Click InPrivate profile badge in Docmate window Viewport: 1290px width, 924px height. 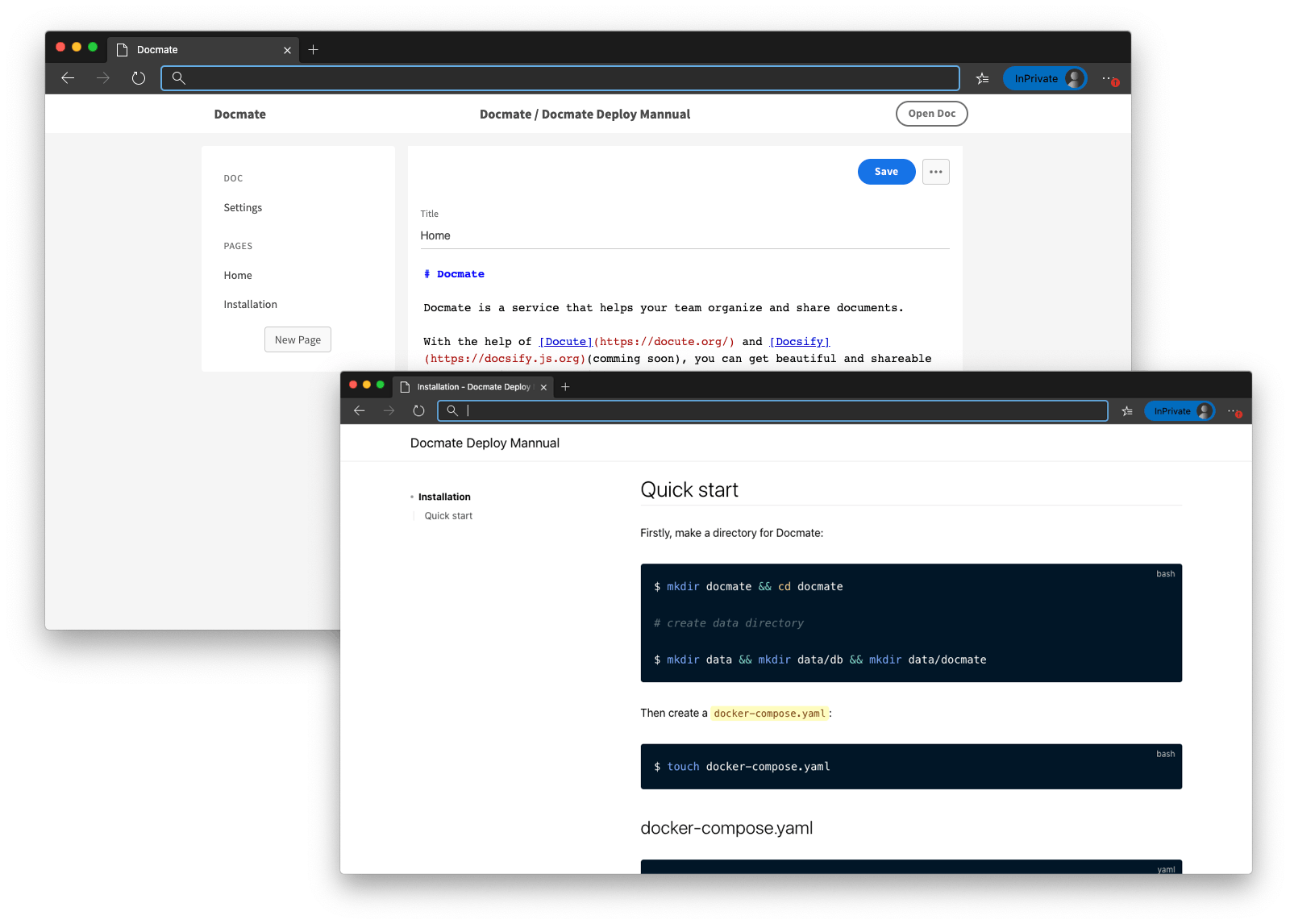point(1044,78)
